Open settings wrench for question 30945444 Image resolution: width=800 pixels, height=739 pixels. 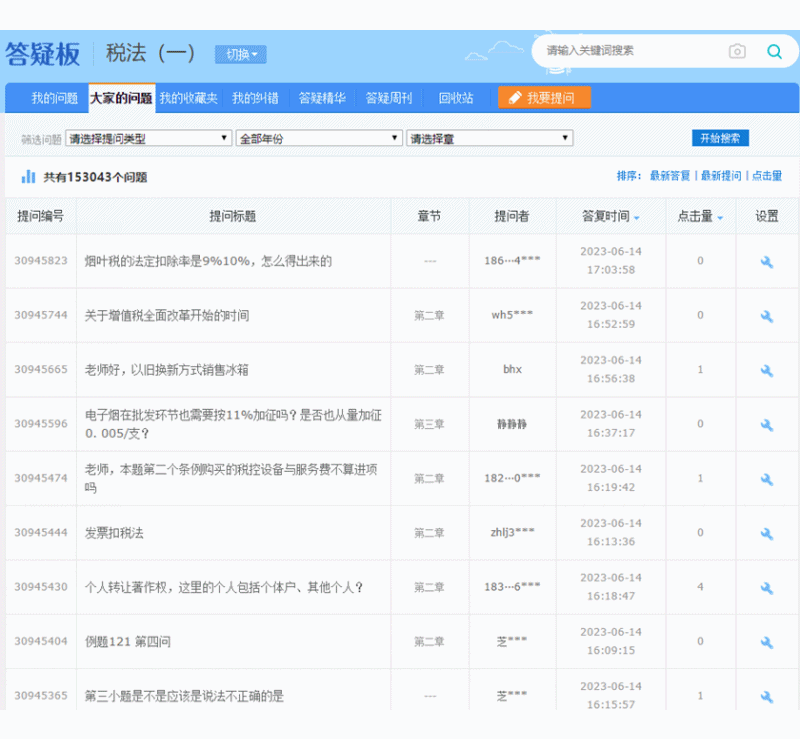pos(767,532)
